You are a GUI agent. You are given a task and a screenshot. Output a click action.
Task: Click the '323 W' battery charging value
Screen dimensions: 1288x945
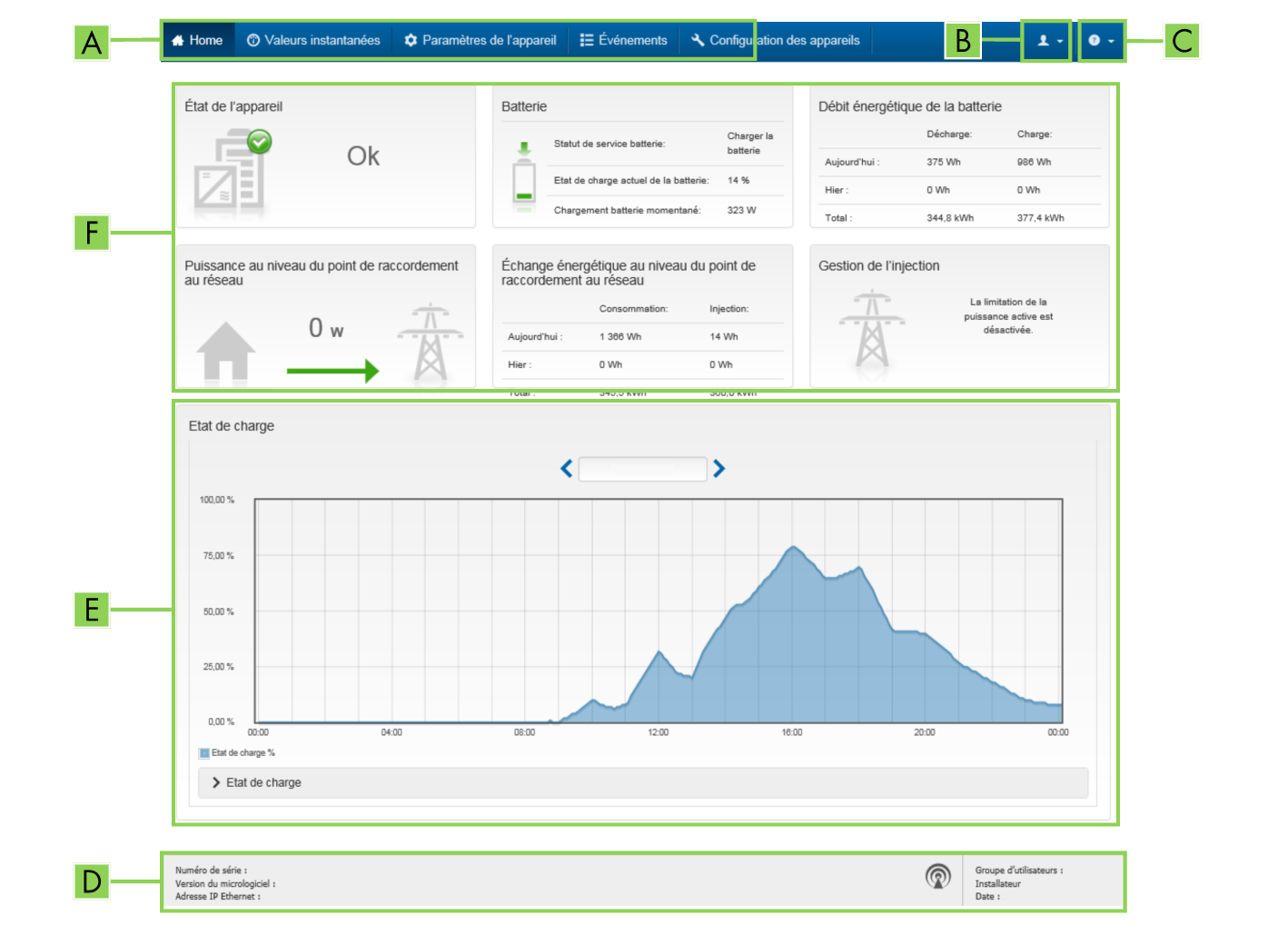pyautogui.click(x=741, y=210)
